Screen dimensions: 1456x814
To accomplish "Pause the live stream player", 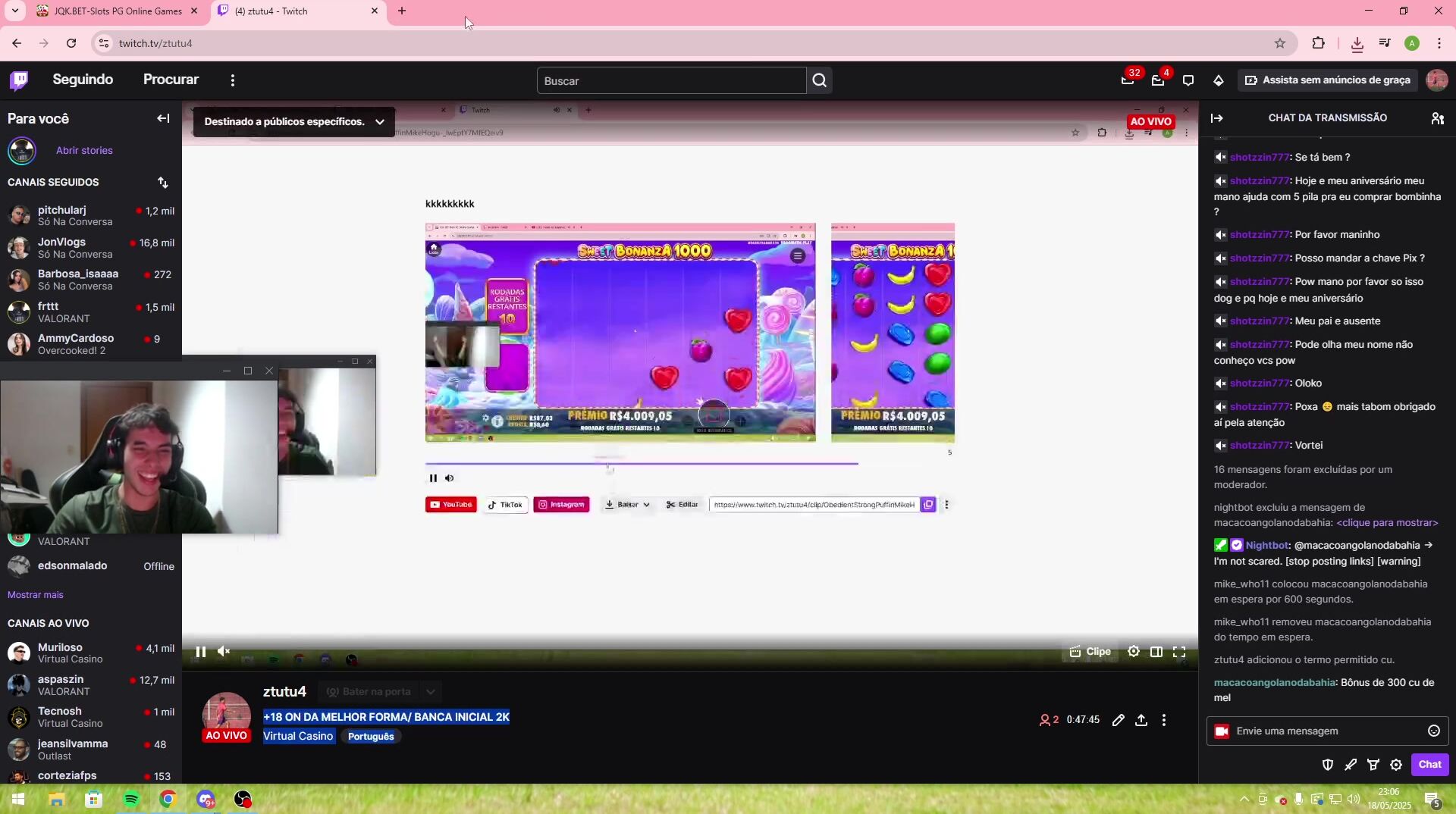I will pos(201,652).
